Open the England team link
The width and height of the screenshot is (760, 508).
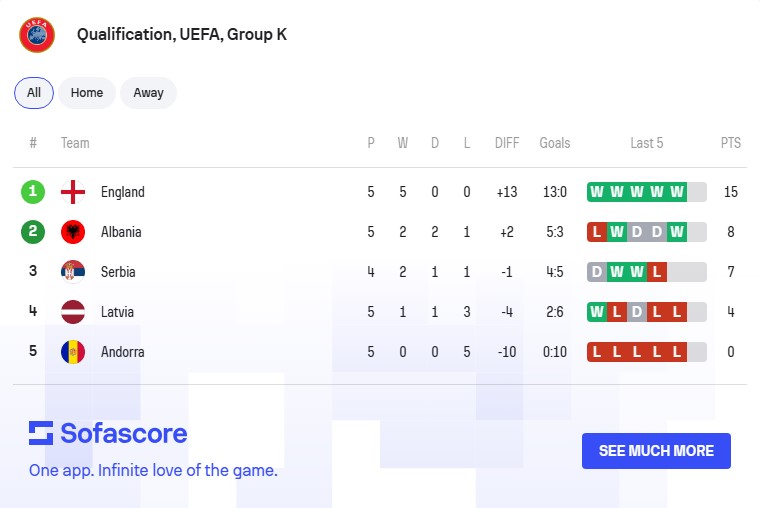point(123,192)
